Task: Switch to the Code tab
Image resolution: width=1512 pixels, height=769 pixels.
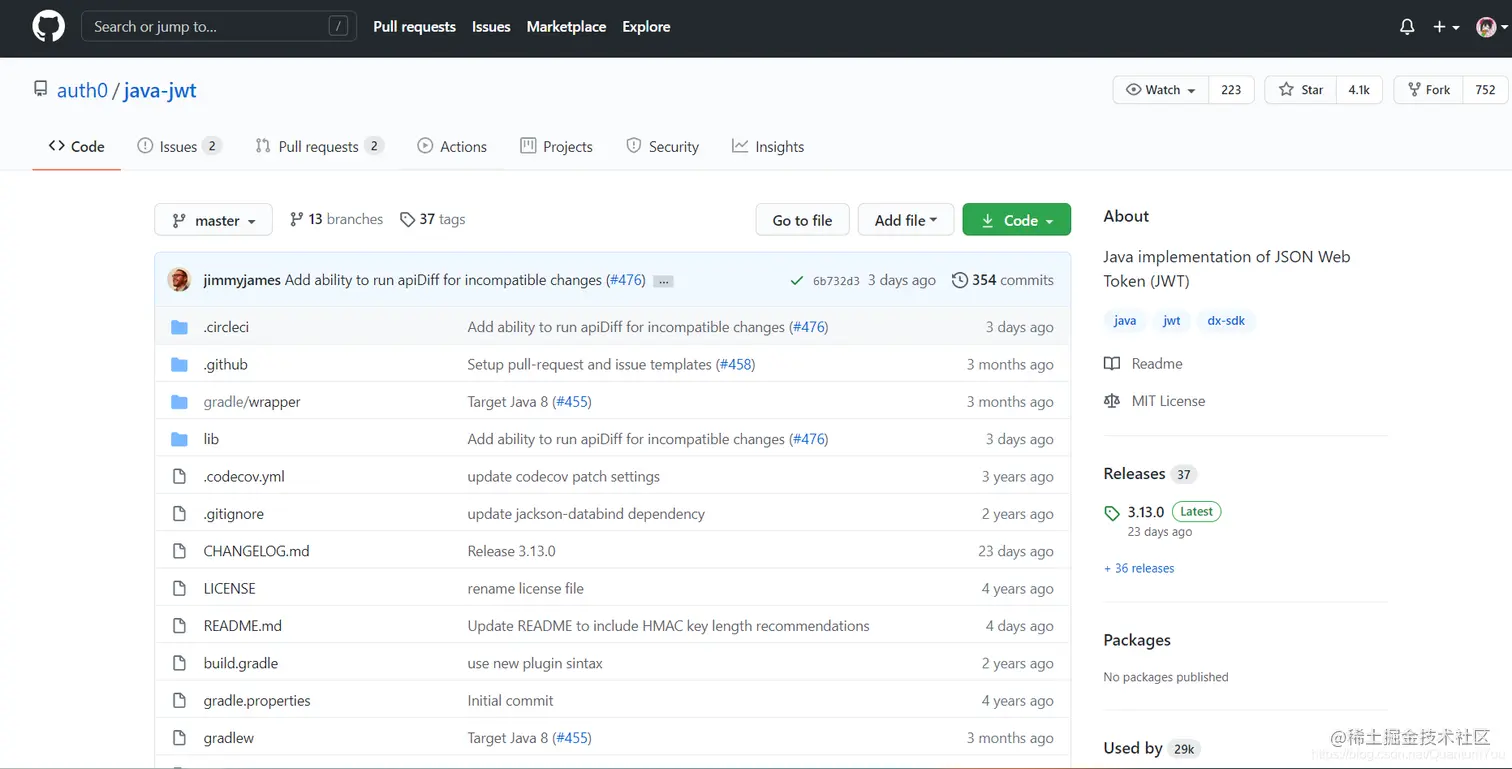Action: coord(77,146)
